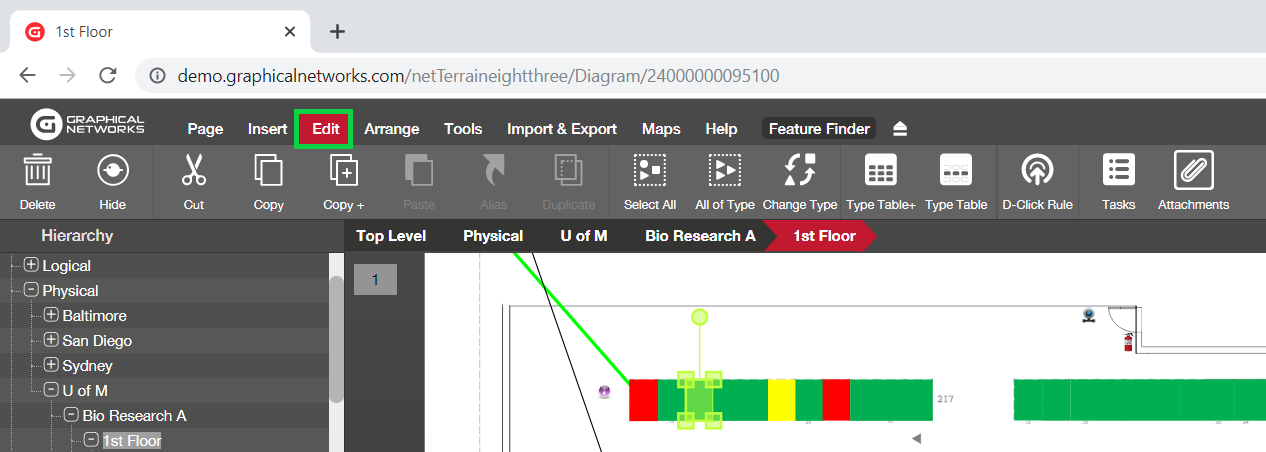Click the Hide toolbar icon
Viewport: 1266px width, 452px height.
(x=113, y=170)
